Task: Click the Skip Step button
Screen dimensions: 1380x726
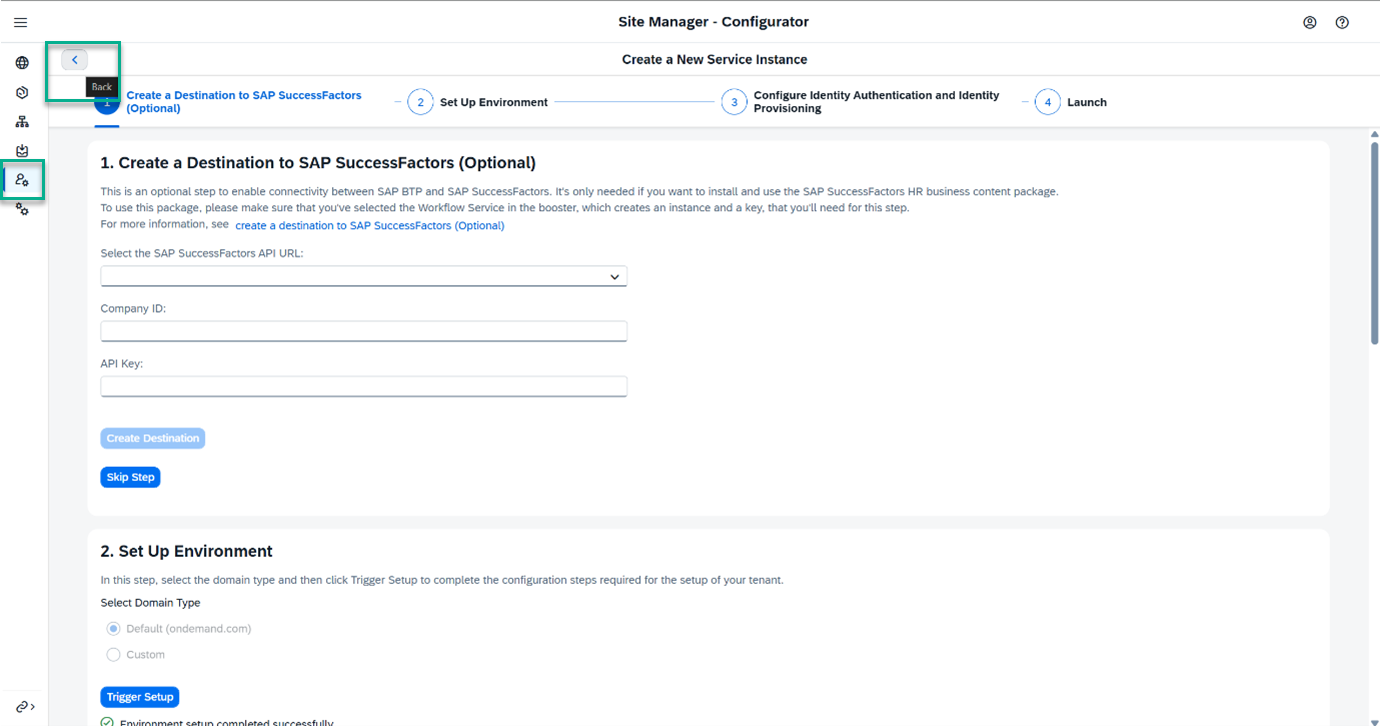Action: tap(130, 477)
